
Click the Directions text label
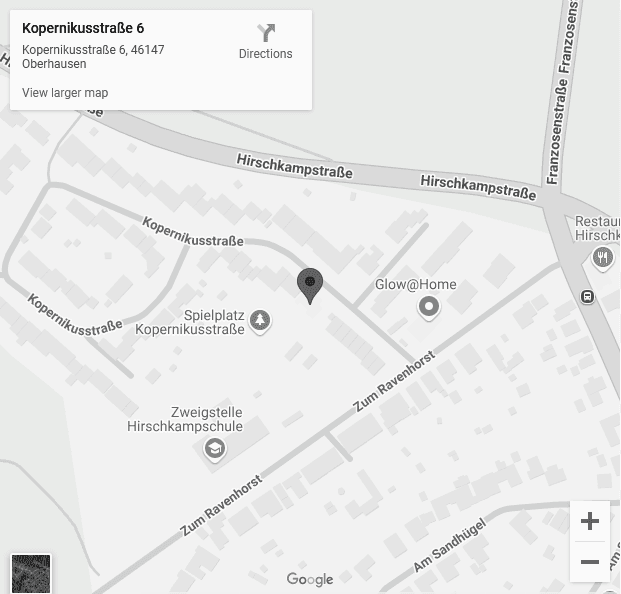(266, 54)
